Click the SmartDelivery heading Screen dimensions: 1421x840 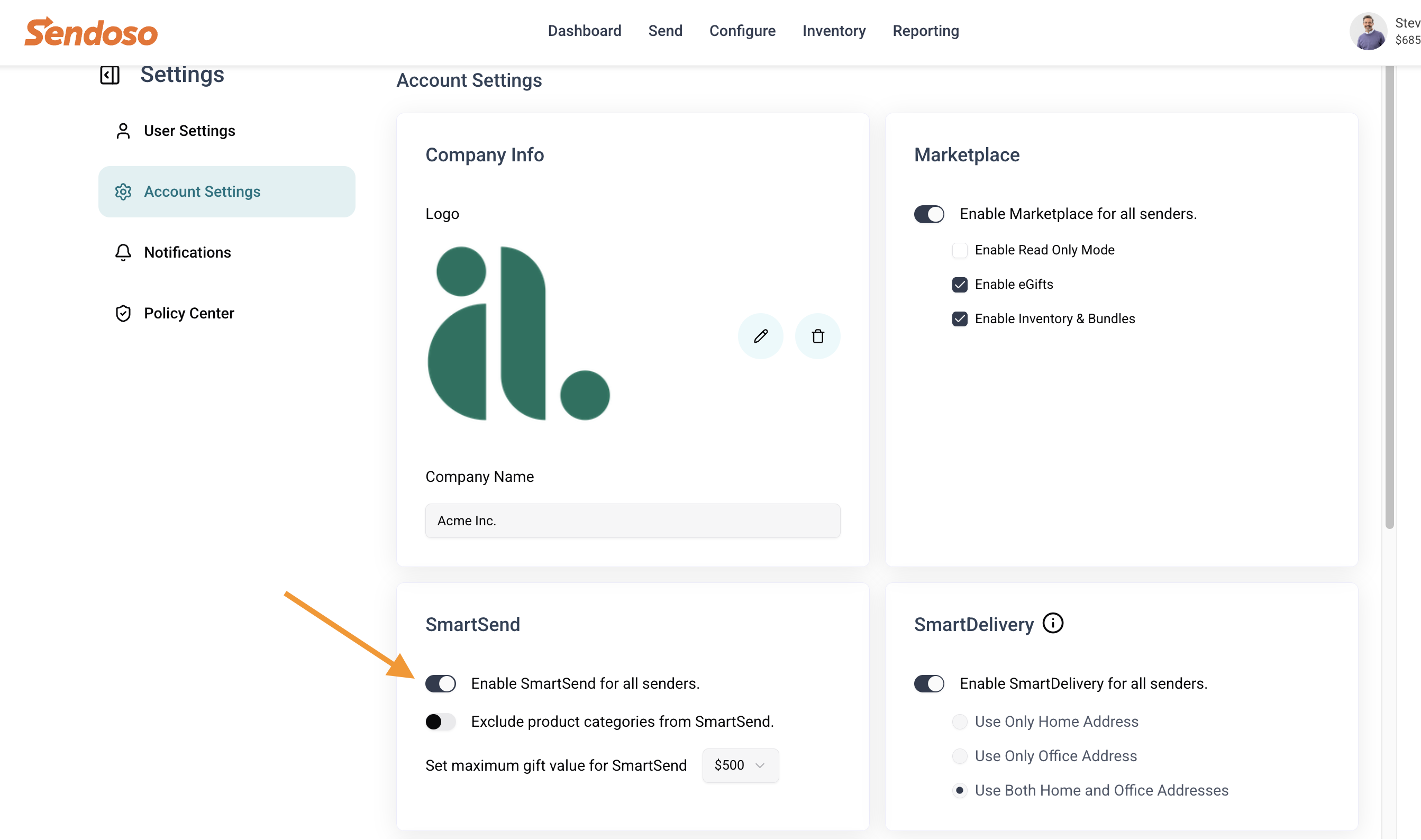tap(974, 625)
